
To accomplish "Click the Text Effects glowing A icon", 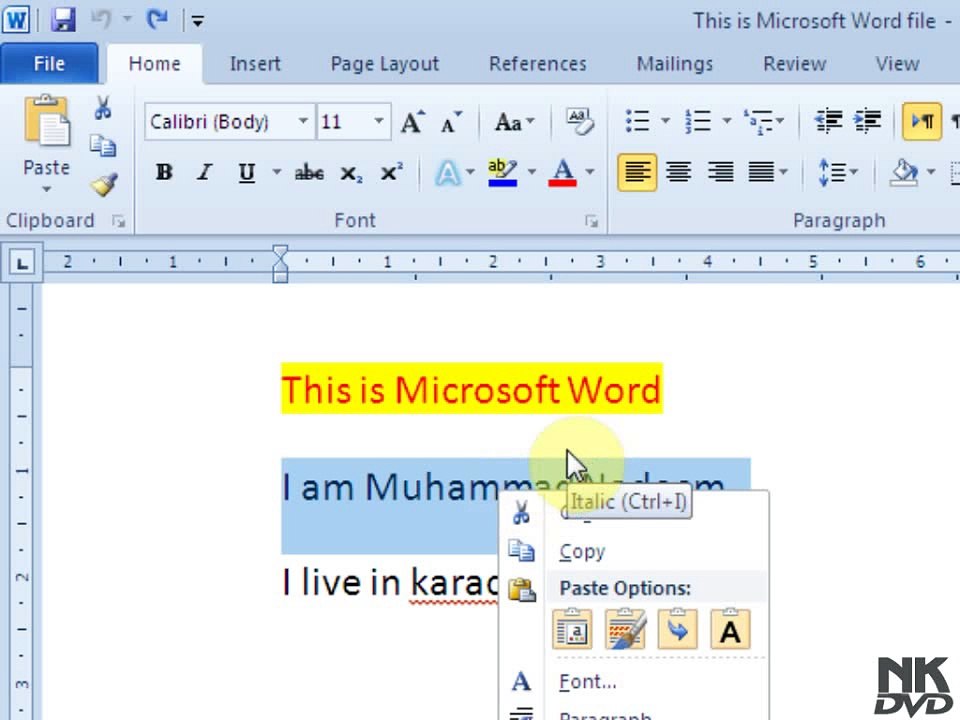I will pyautogui.click(x=448, y=173).
